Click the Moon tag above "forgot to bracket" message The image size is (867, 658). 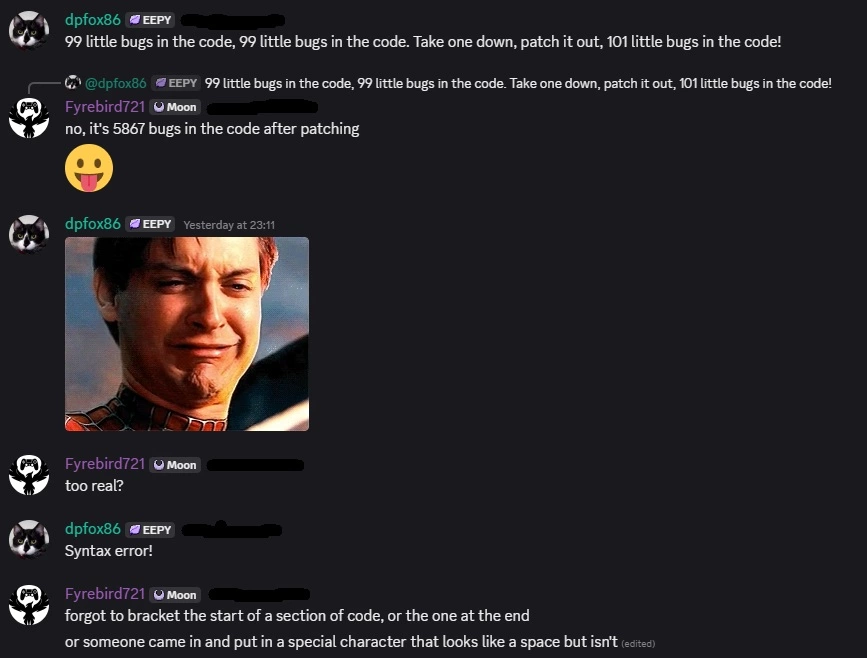pyautogui.click(x=175, y=595)
